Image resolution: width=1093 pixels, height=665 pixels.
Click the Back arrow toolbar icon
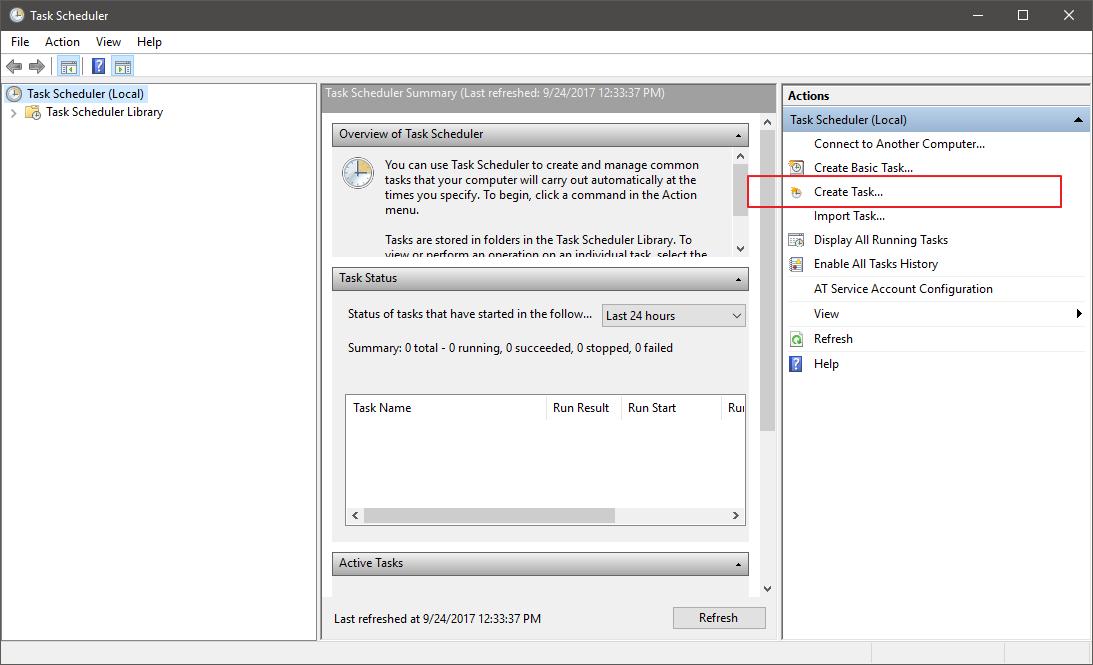[x=14, y=67]
